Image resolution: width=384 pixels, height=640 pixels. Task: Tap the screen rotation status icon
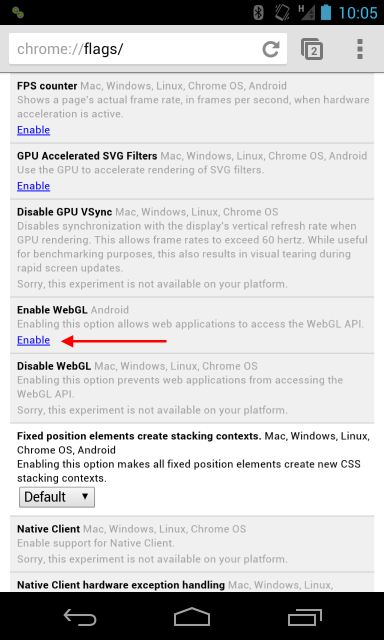pyautogui.click(x=282, y=13)
